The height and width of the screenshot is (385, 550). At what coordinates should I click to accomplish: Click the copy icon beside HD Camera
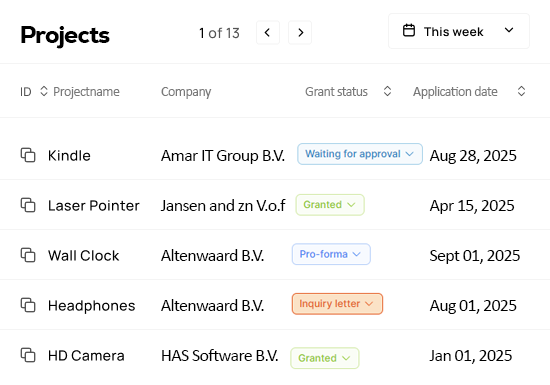click(x=28, y=355)
